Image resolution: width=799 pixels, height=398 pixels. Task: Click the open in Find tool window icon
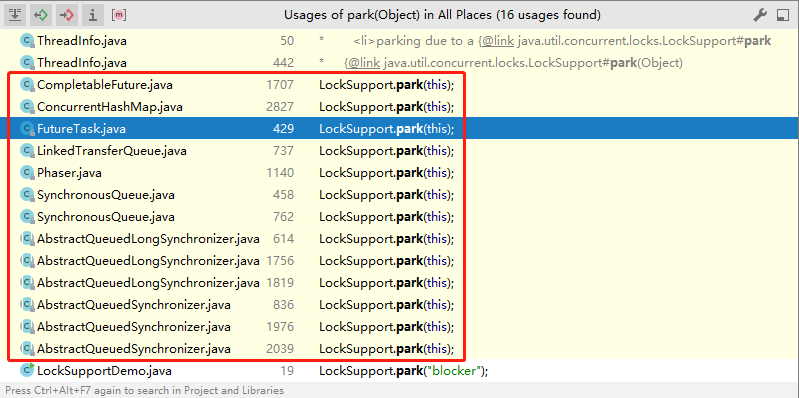[783, 16]
